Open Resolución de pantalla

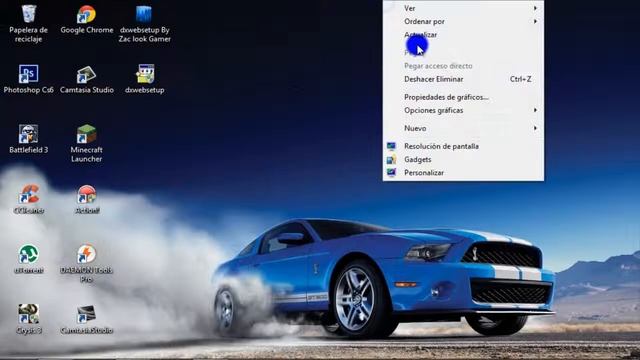(x=463, y=146)
